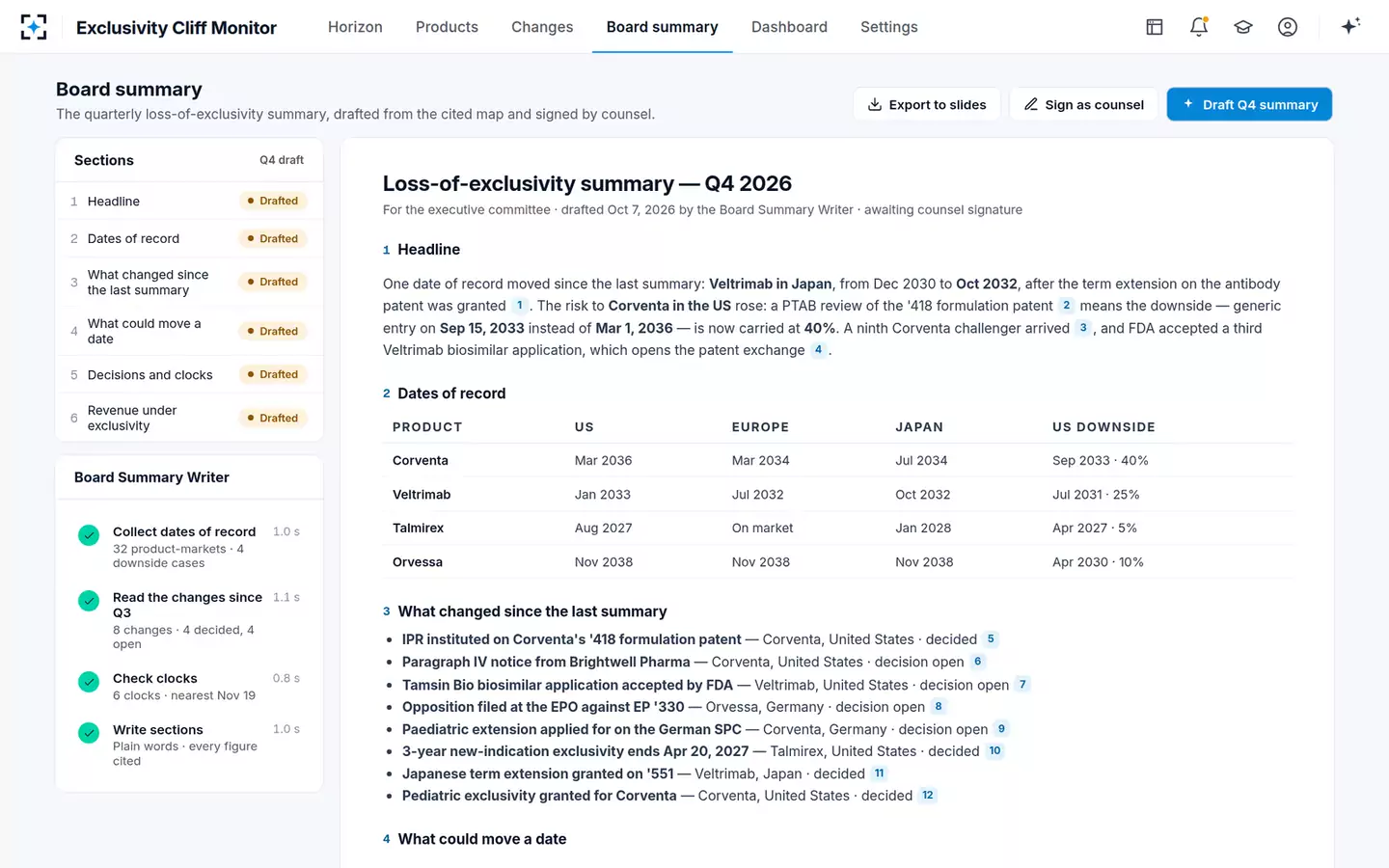Viewport: 1389px width, 868px height.
Task: Open the Revenue under exclusivity section
Action: pos(189,418)
